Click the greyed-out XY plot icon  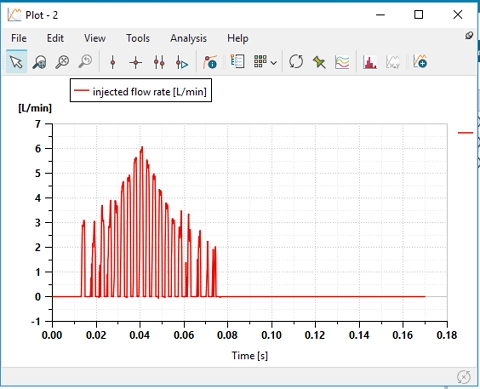393,62
